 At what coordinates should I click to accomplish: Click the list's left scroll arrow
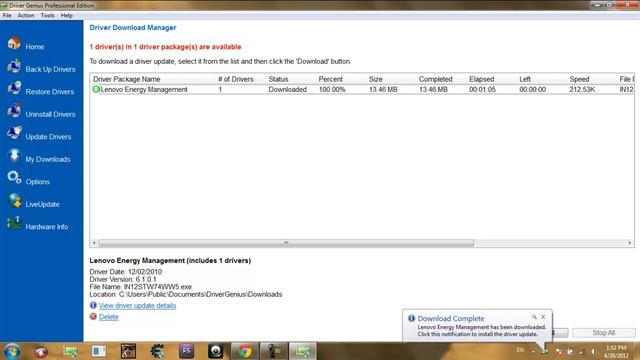click(94, 243)
